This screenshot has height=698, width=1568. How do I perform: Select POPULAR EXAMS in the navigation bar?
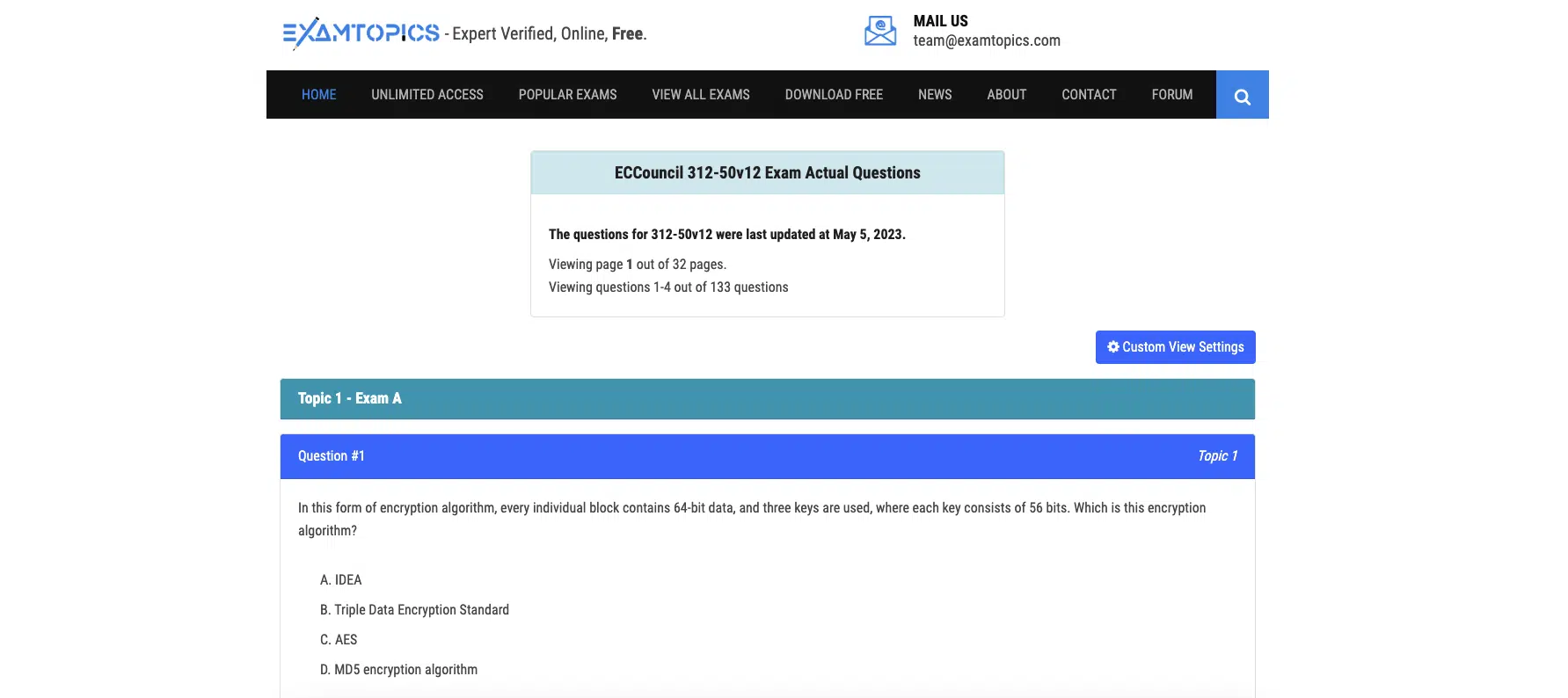(567, 95)
